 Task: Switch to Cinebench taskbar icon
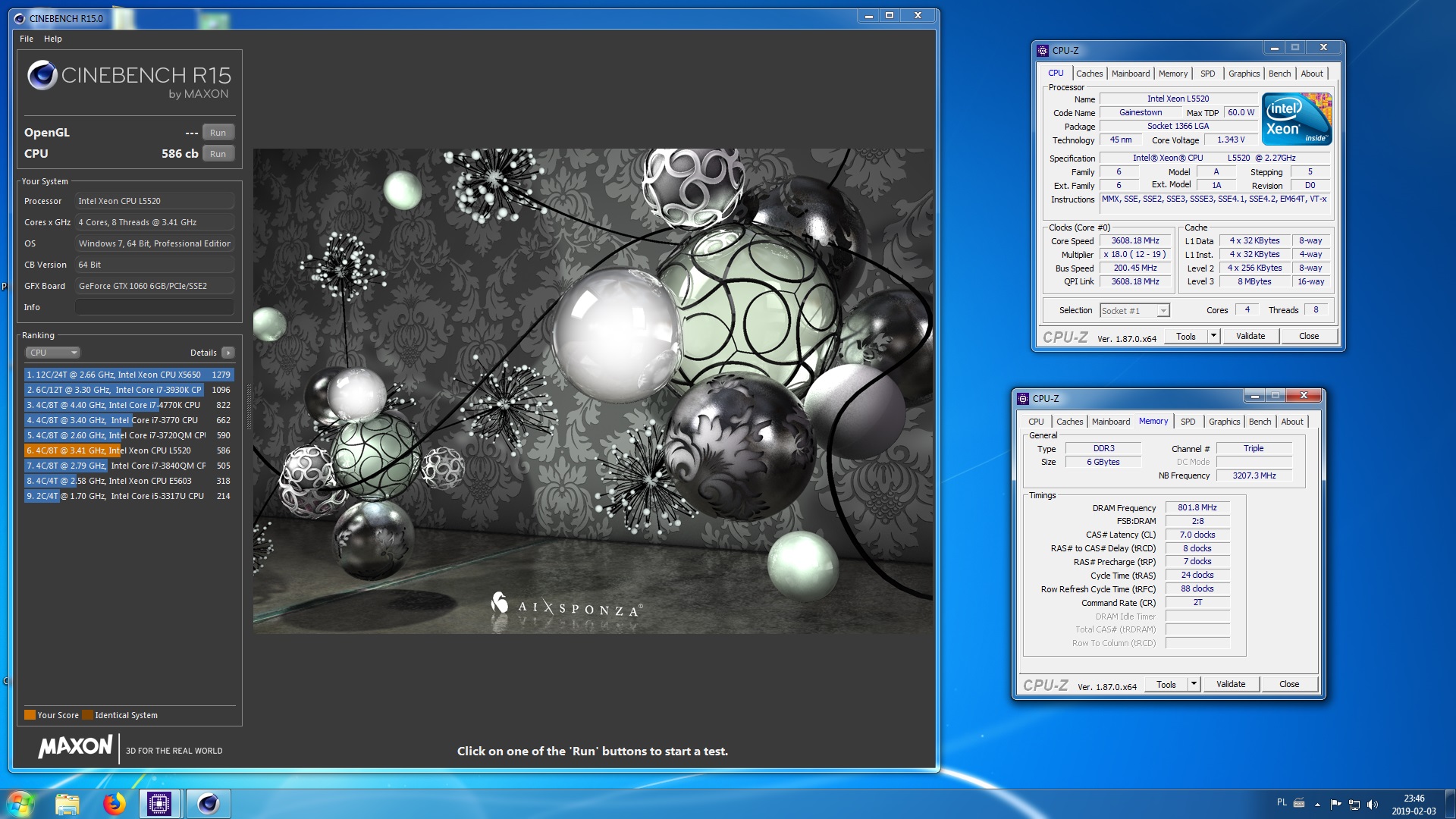tap(208, 804)
